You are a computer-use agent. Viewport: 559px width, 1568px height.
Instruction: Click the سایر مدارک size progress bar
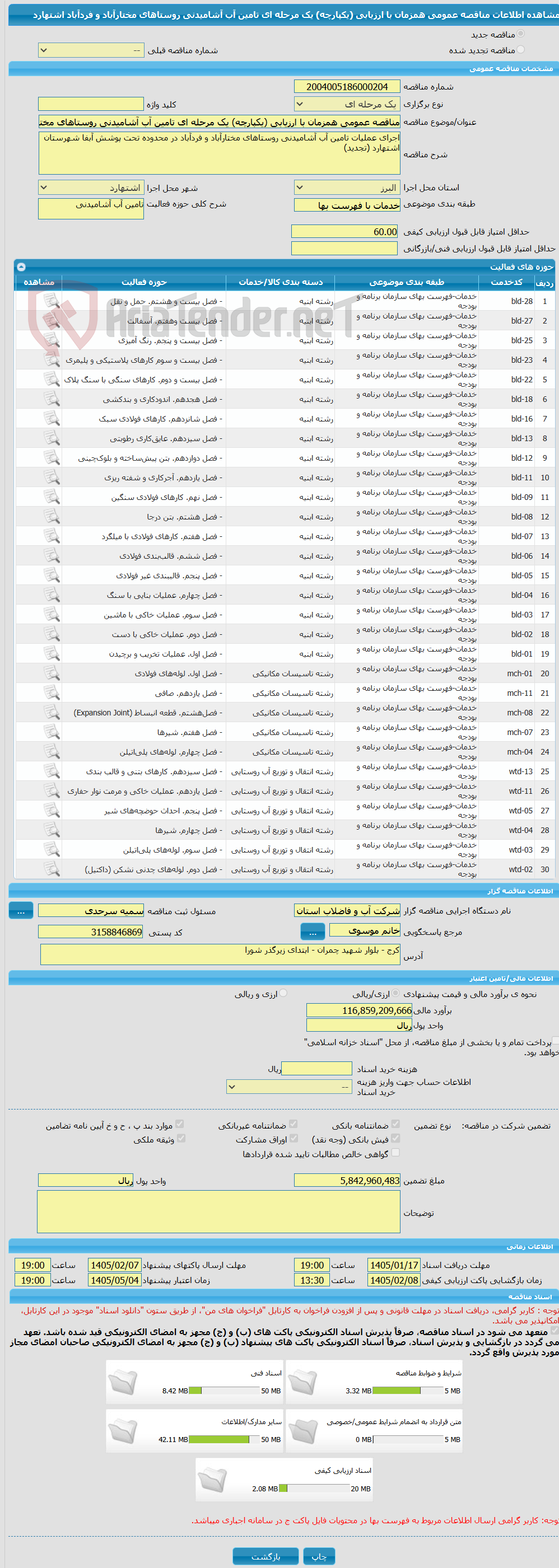[x=224, y=1439]
